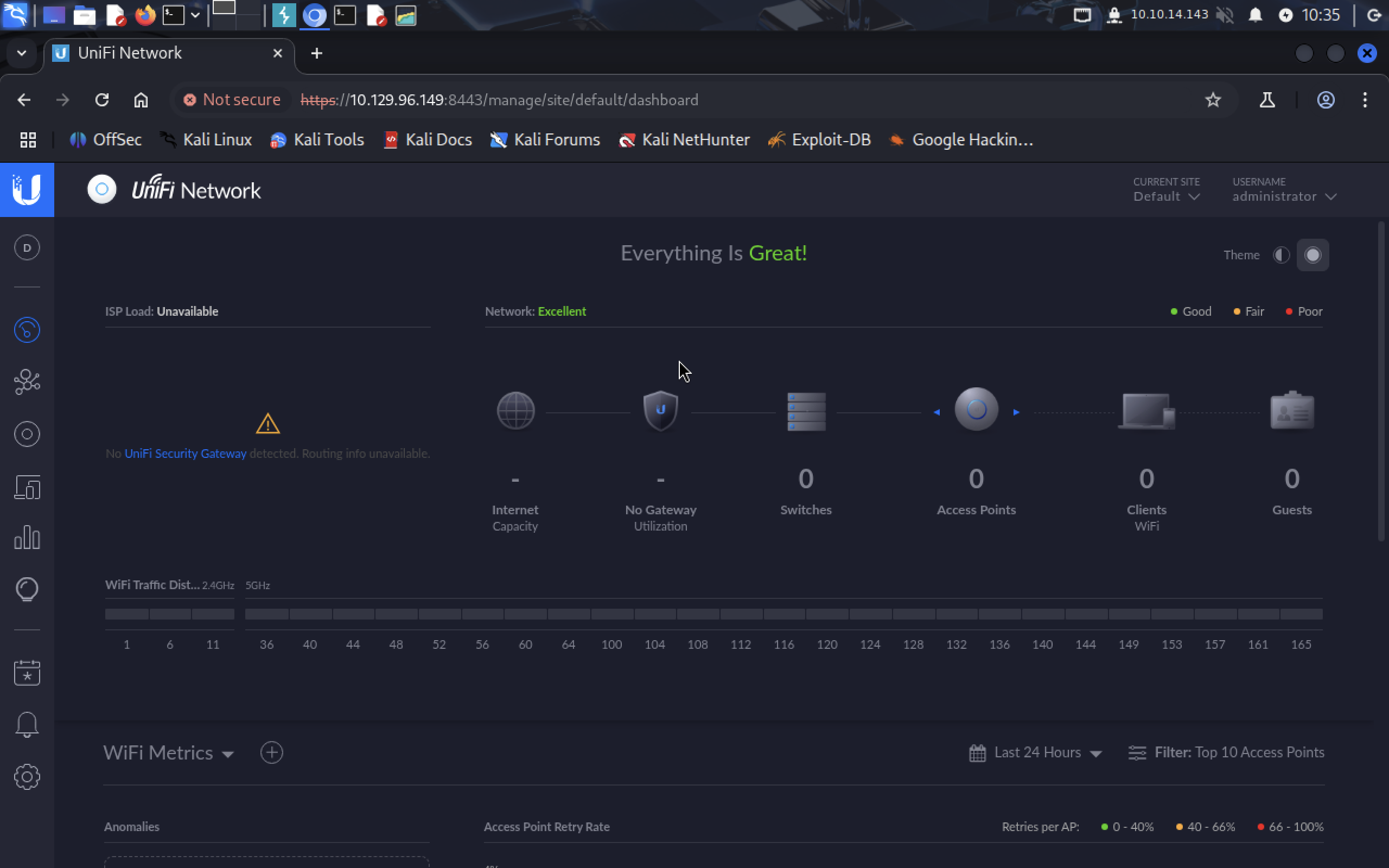Click the dashboard vertical scrollbar
Image resolution: width=1389 pixels, height=868 pixels.
1381,382
